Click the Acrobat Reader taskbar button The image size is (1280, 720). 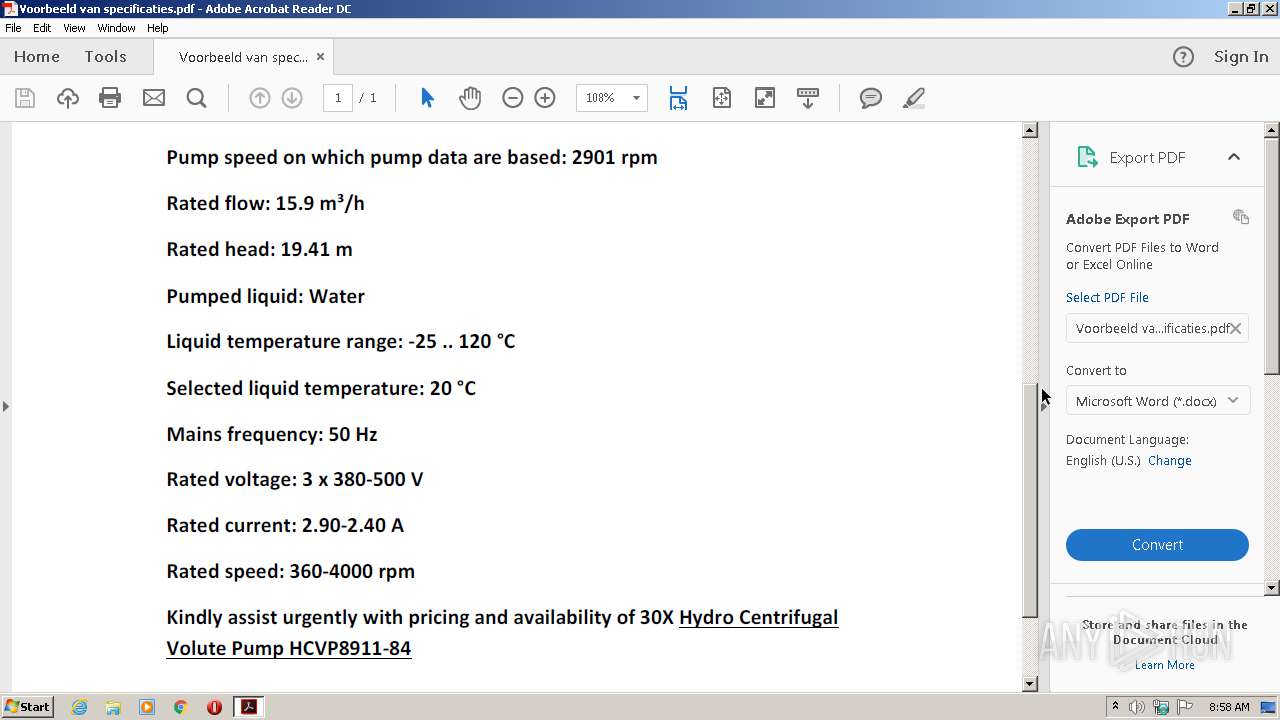(248, 707)
